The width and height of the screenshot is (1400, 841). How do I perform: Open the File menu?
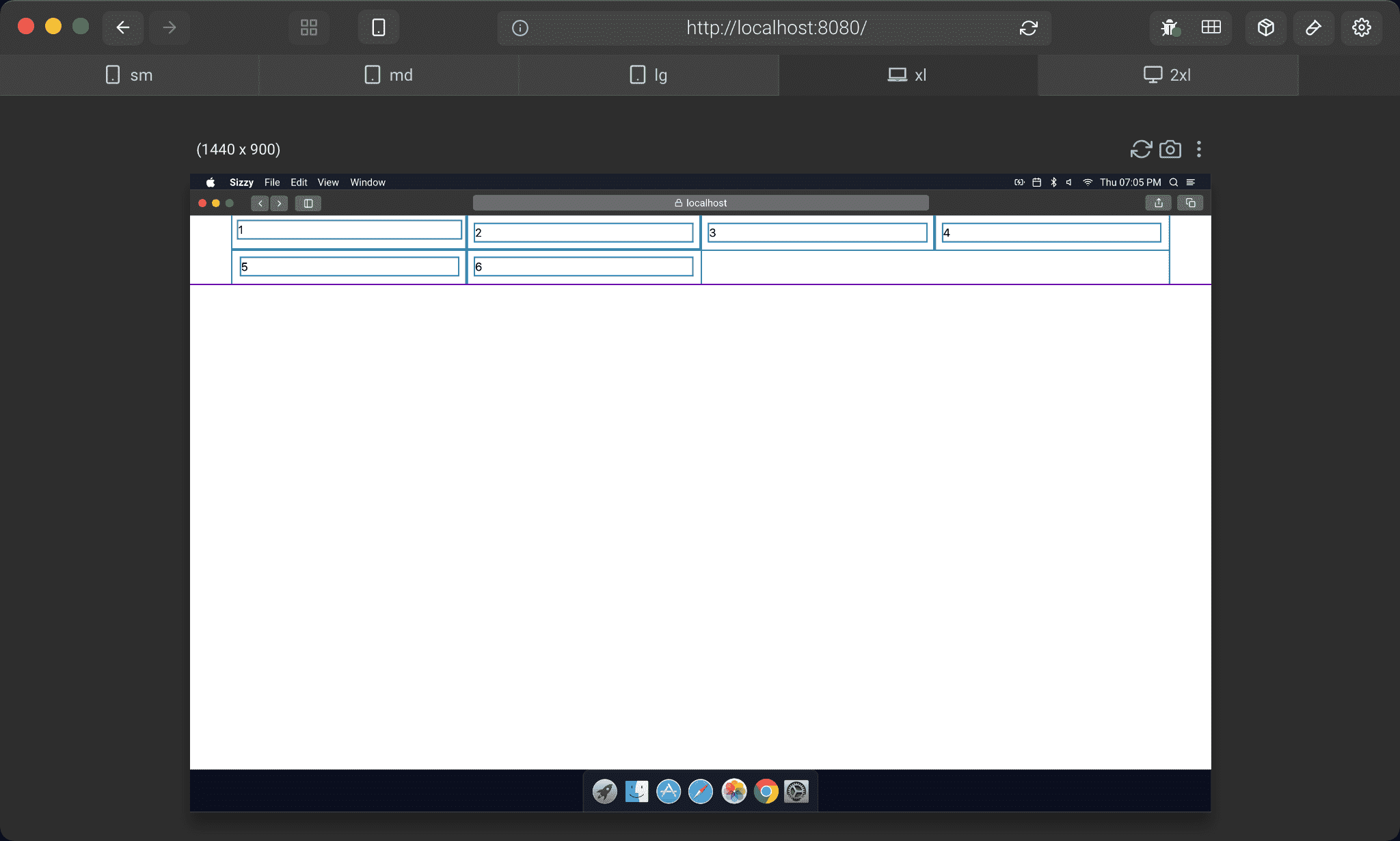(272, 183)
